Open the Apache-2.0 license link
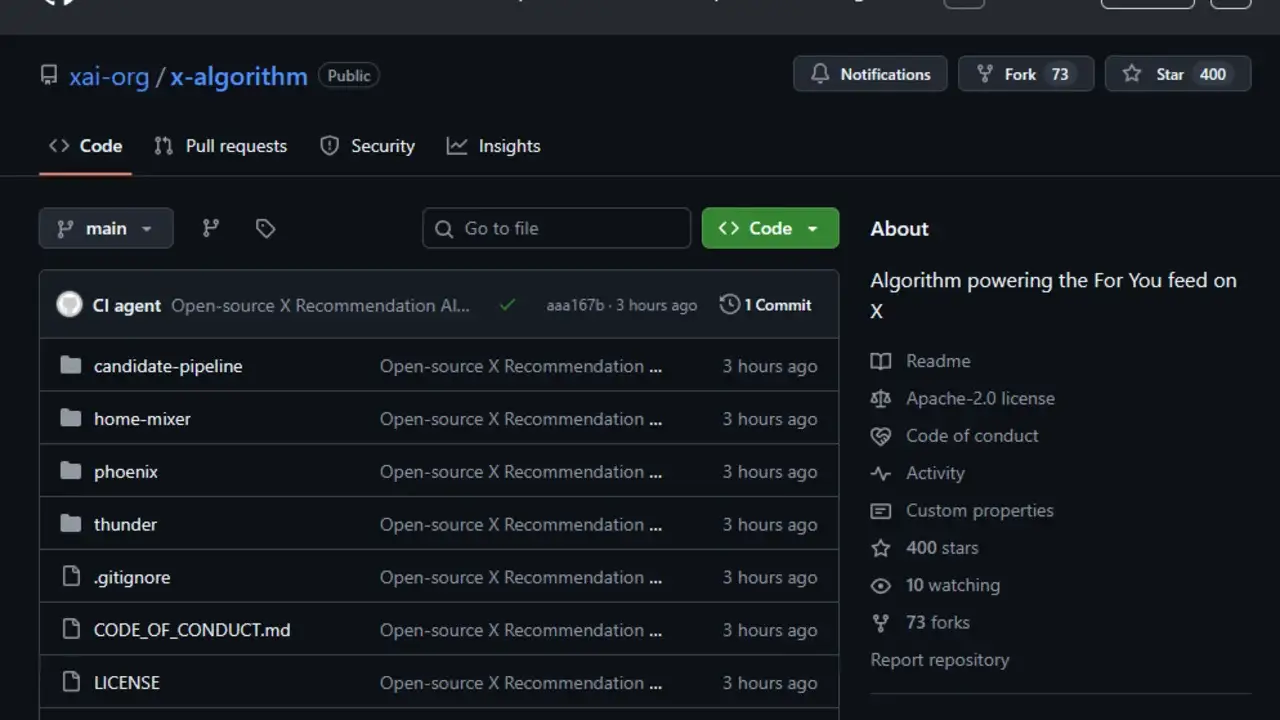 coord(980,398)
